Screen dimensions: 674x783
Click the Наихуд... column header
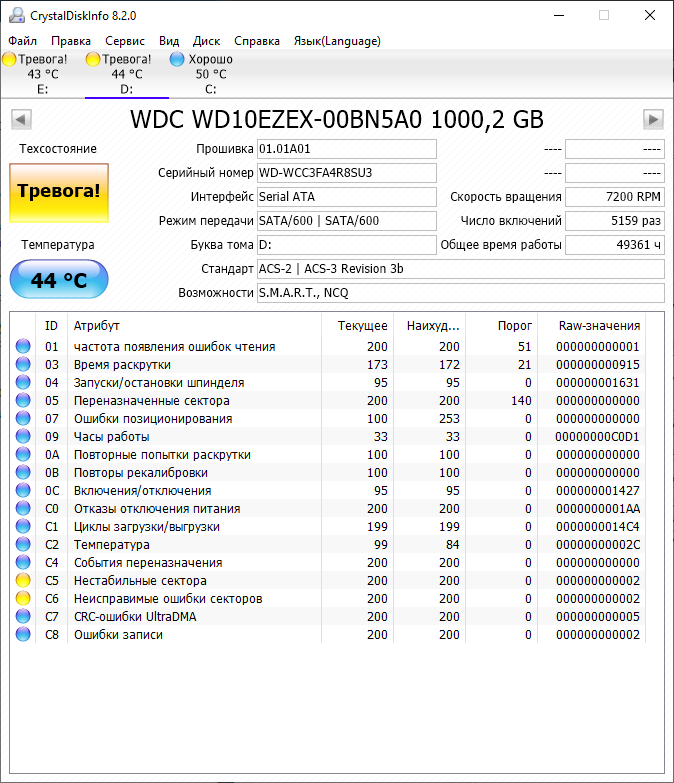pos(430,326)
